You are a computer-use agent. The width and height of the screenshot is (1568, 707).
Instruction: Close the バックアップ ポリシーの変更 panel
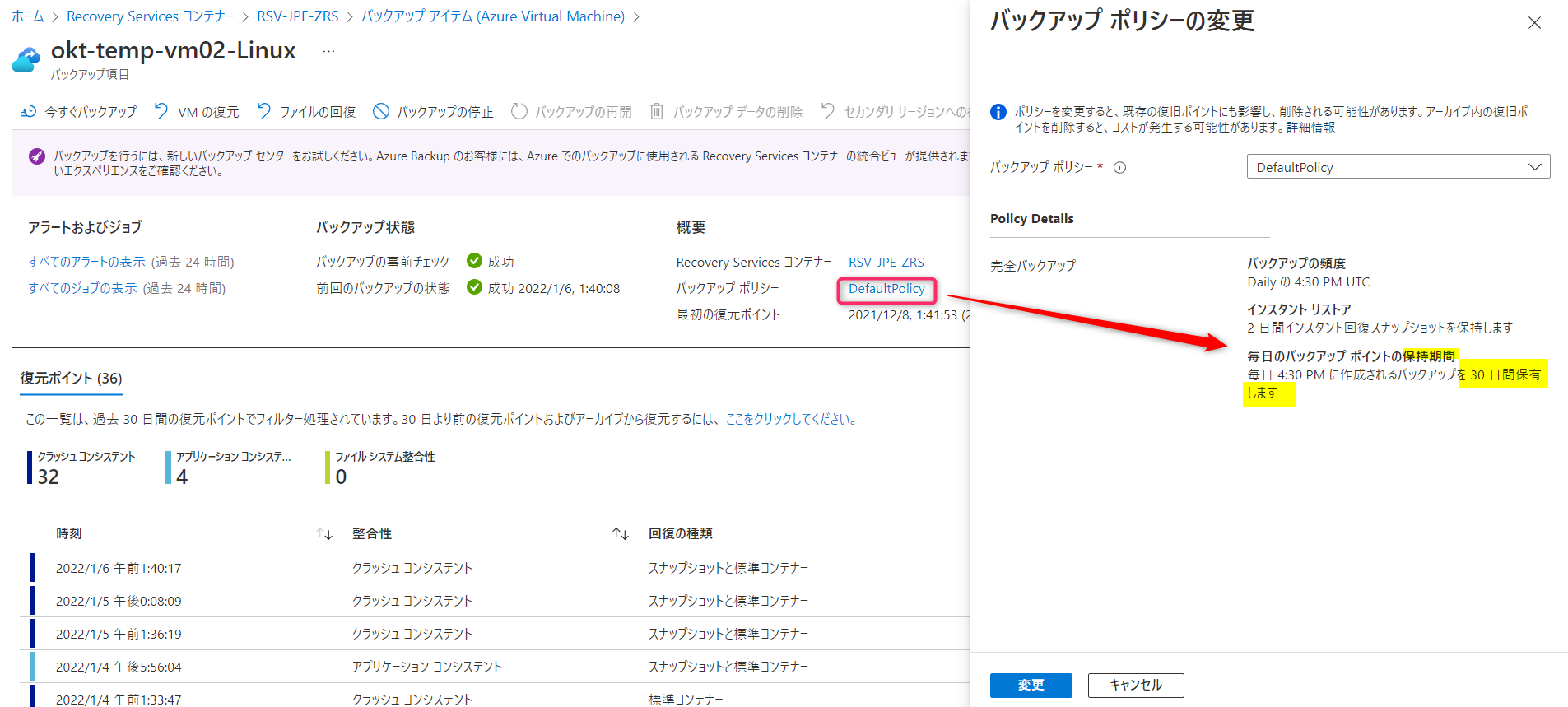coord(1534,23)
